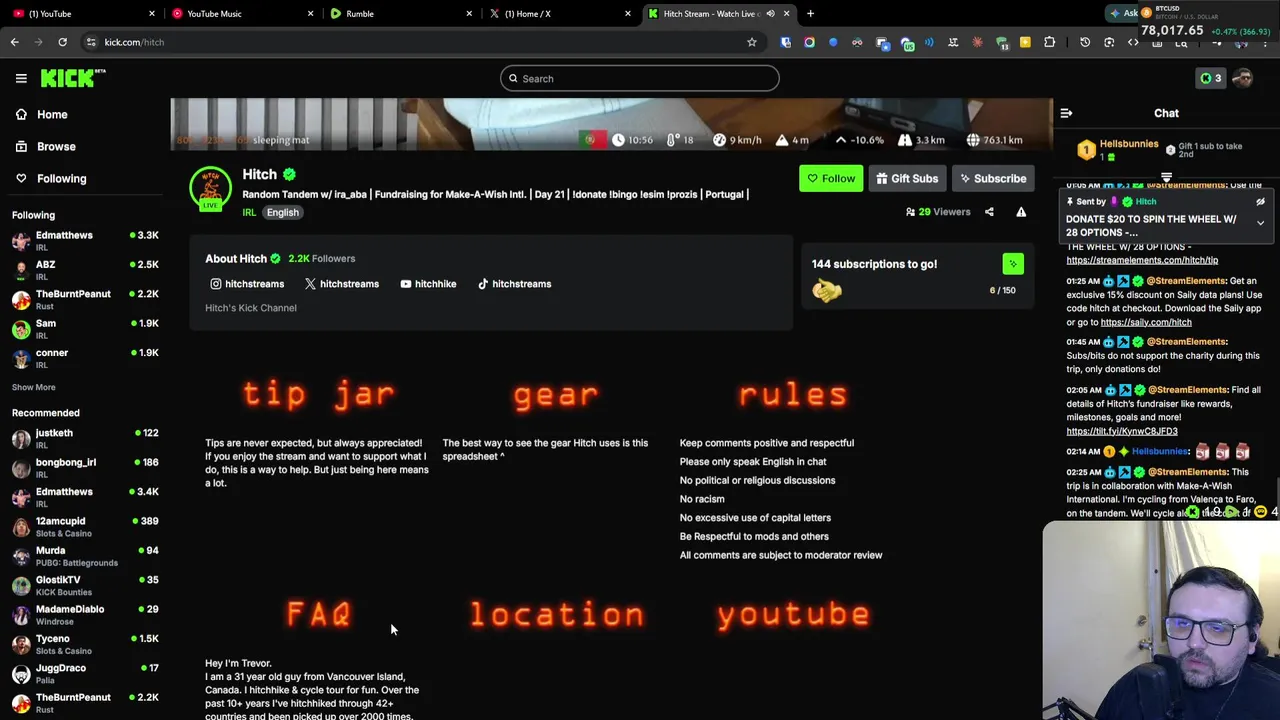Open the 12amcupid recommended channel
The height and width of the screenshot is (720, 1280).
tap(85, 526)
